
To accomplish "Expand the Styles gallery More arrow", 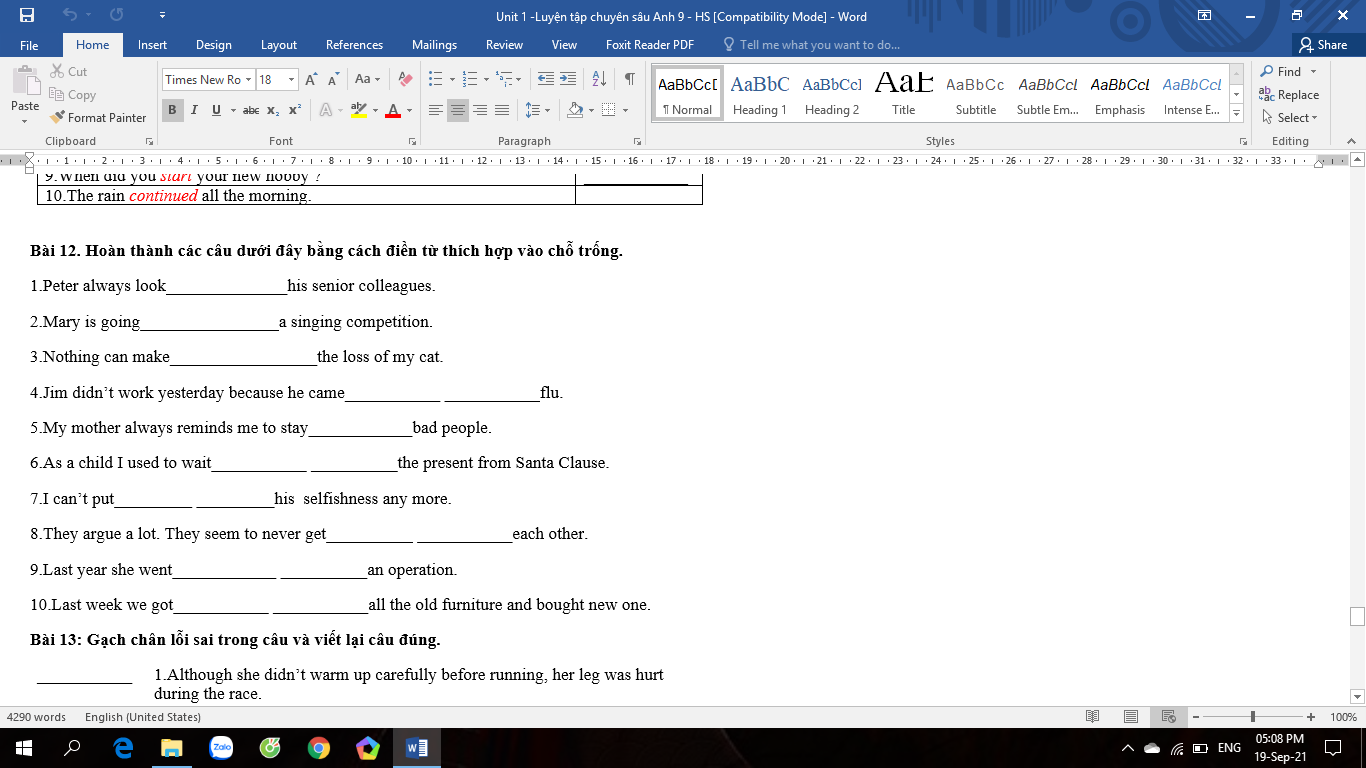I will click(1237, 113).
